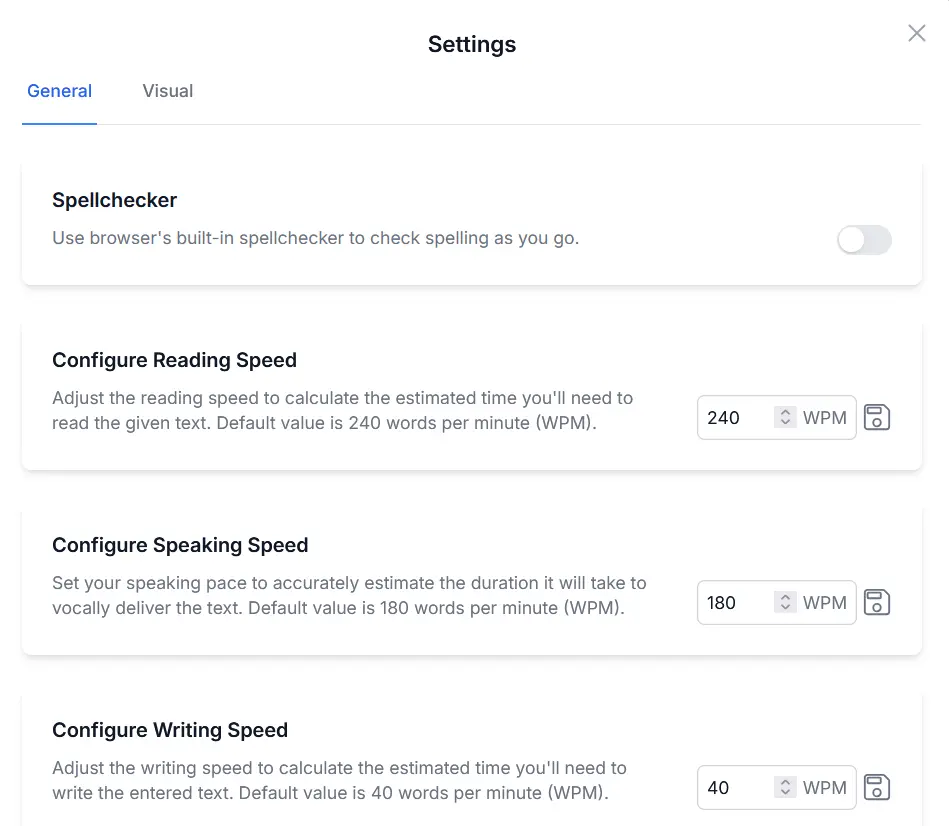Click the 240 WPM reading speed input
This screenshot has height=826, width=949.
(735, 417)
